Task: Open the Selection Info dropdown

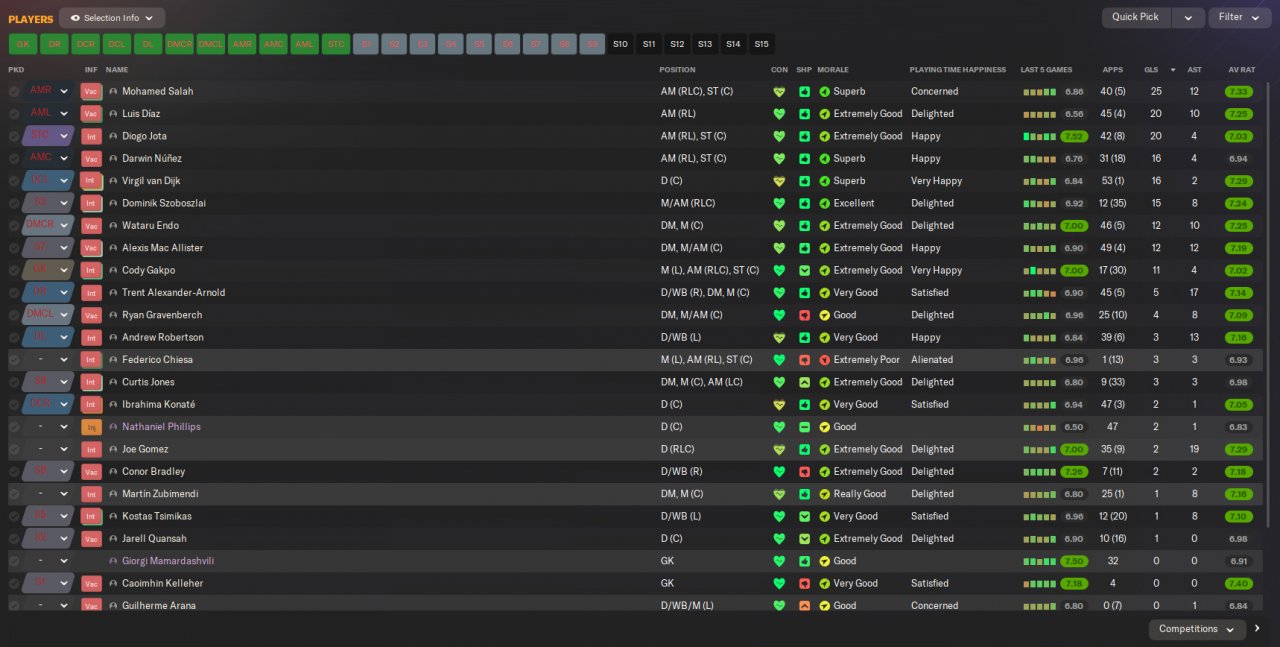Action: (x=112, y=18)
